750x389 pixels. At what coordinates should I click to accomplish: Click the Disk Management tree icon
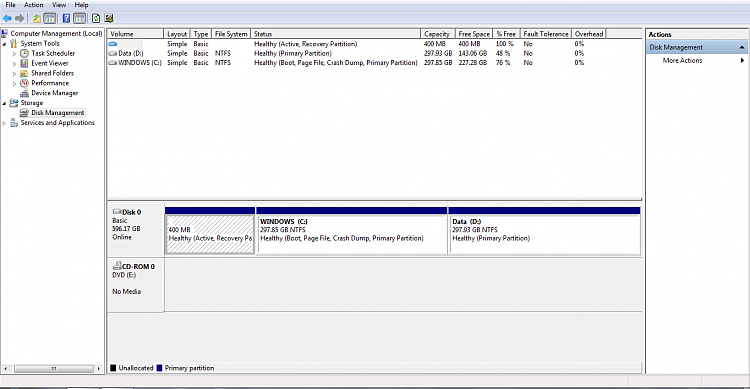click(x=24, y=113)
